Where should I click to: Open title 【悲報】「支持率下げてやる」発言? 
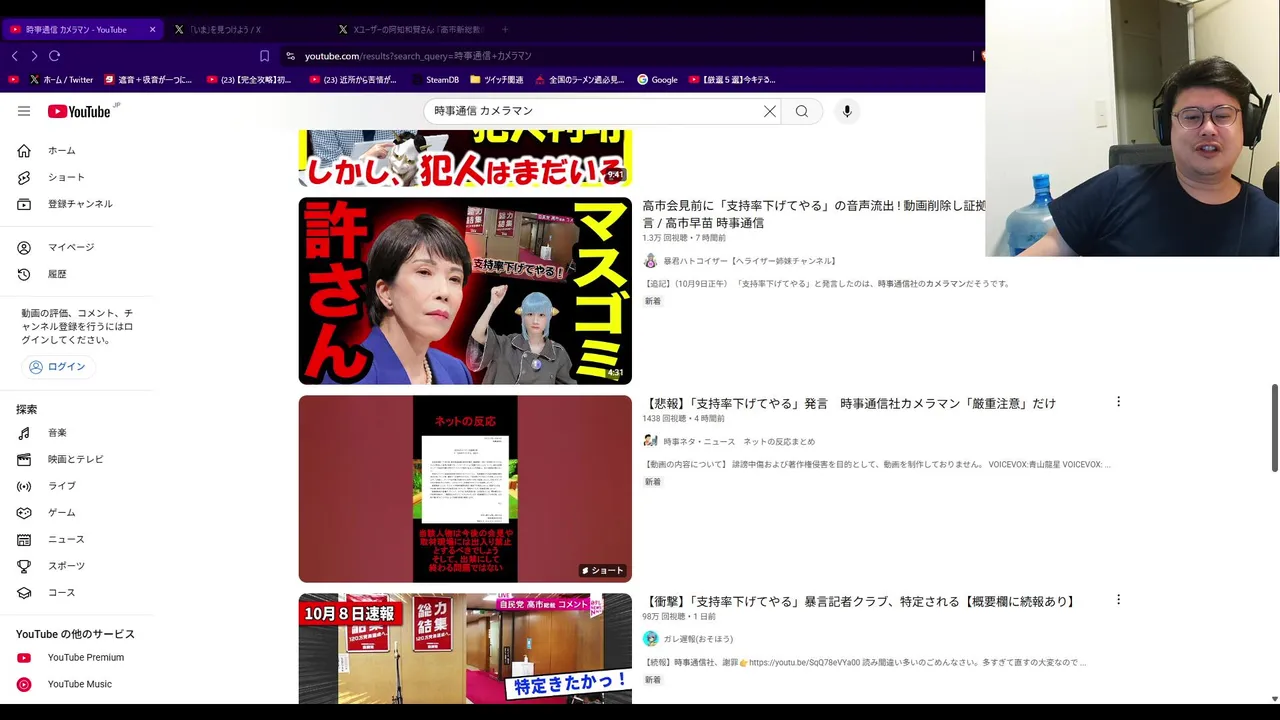(849, 403)
